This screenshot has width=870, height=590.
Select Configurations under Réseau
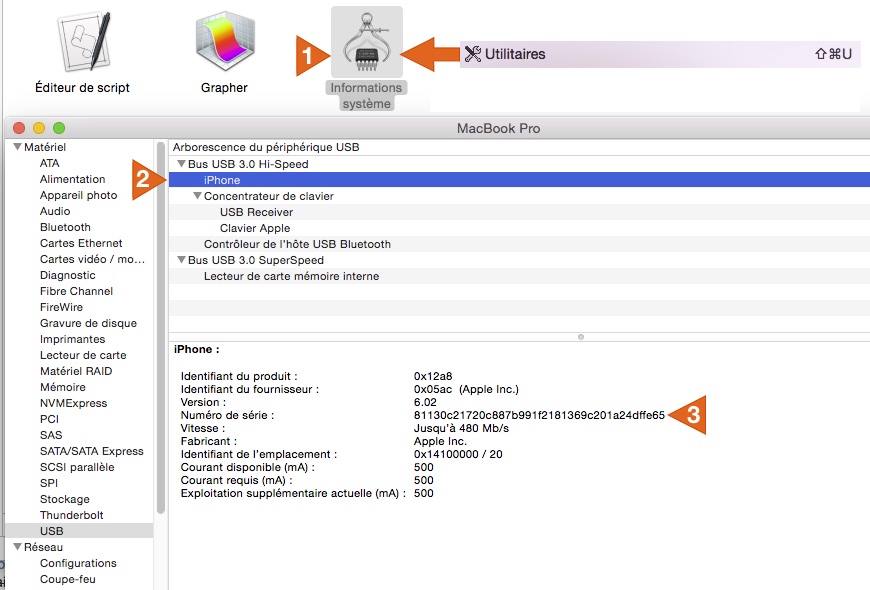click(x=78, y=563)
